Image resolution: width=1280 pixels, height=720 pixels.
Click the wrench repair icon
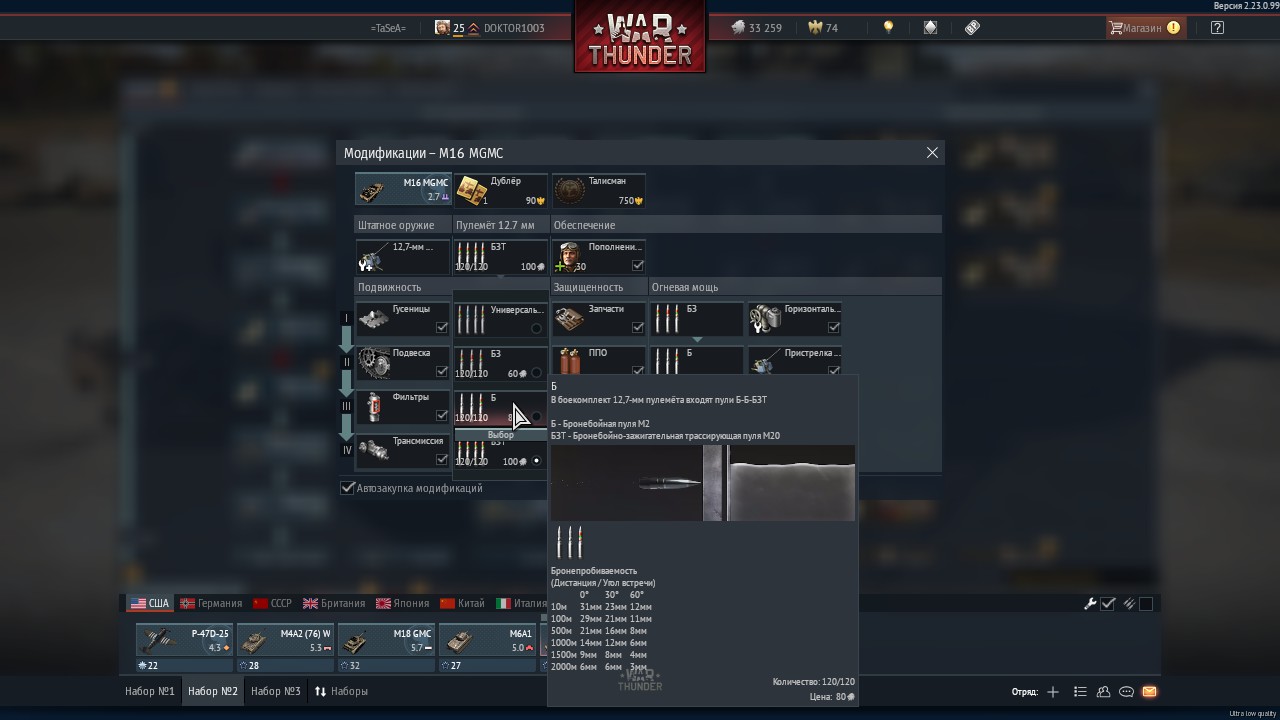(x=1090, y=604)
